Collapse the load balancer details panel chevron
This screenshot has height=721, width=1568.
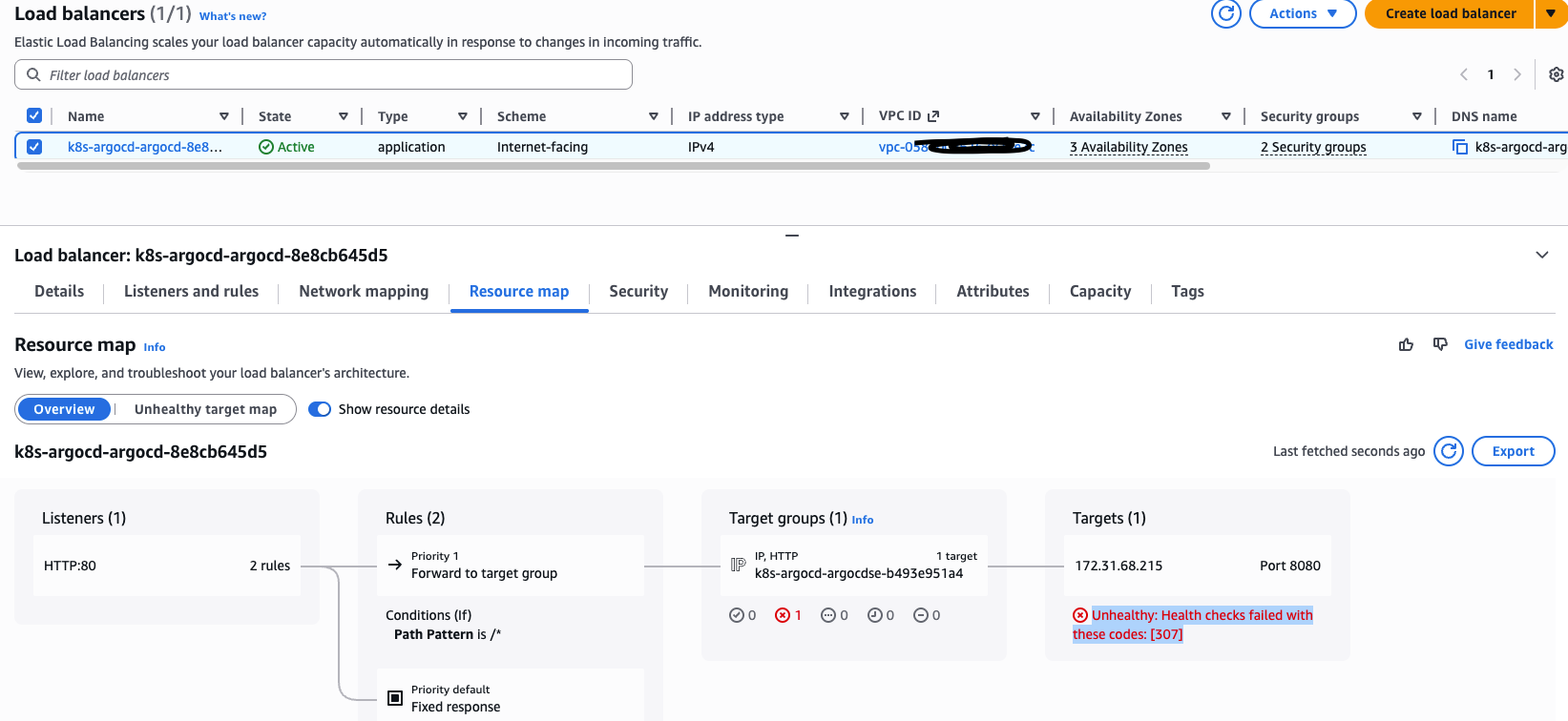pyautogui.click(x=1541, y=255)
